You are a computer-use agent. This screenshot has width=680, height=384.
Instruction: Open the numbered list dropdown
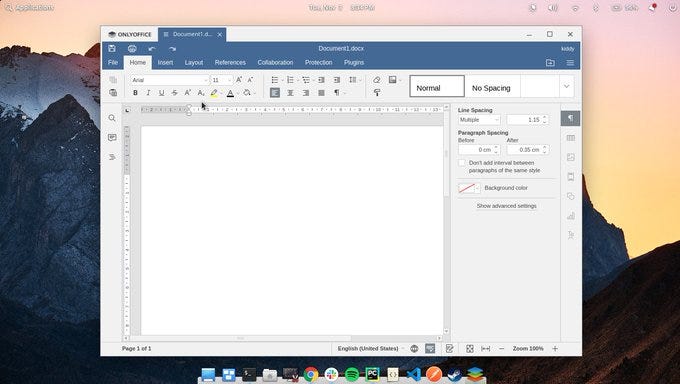click(x=298, y=80)
